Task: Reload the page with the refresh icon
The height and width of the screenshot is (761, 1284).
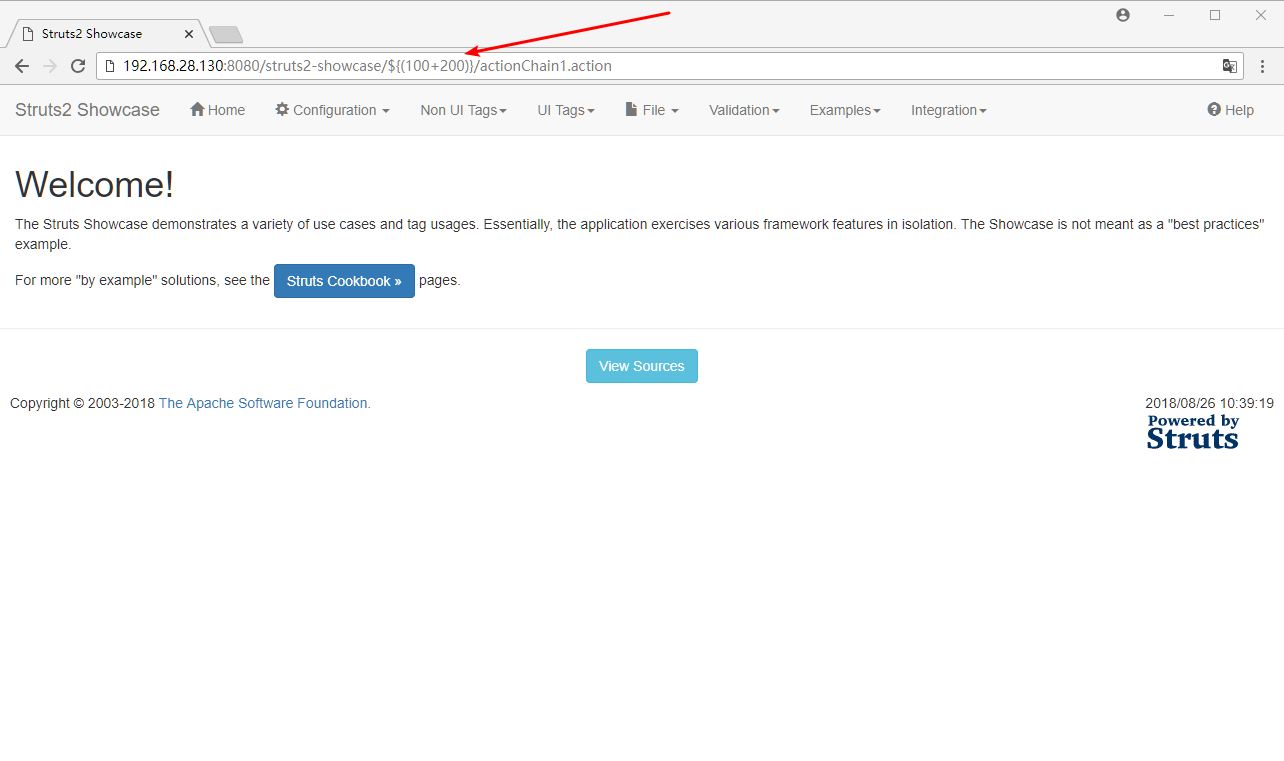Action: tap(77, 66)
